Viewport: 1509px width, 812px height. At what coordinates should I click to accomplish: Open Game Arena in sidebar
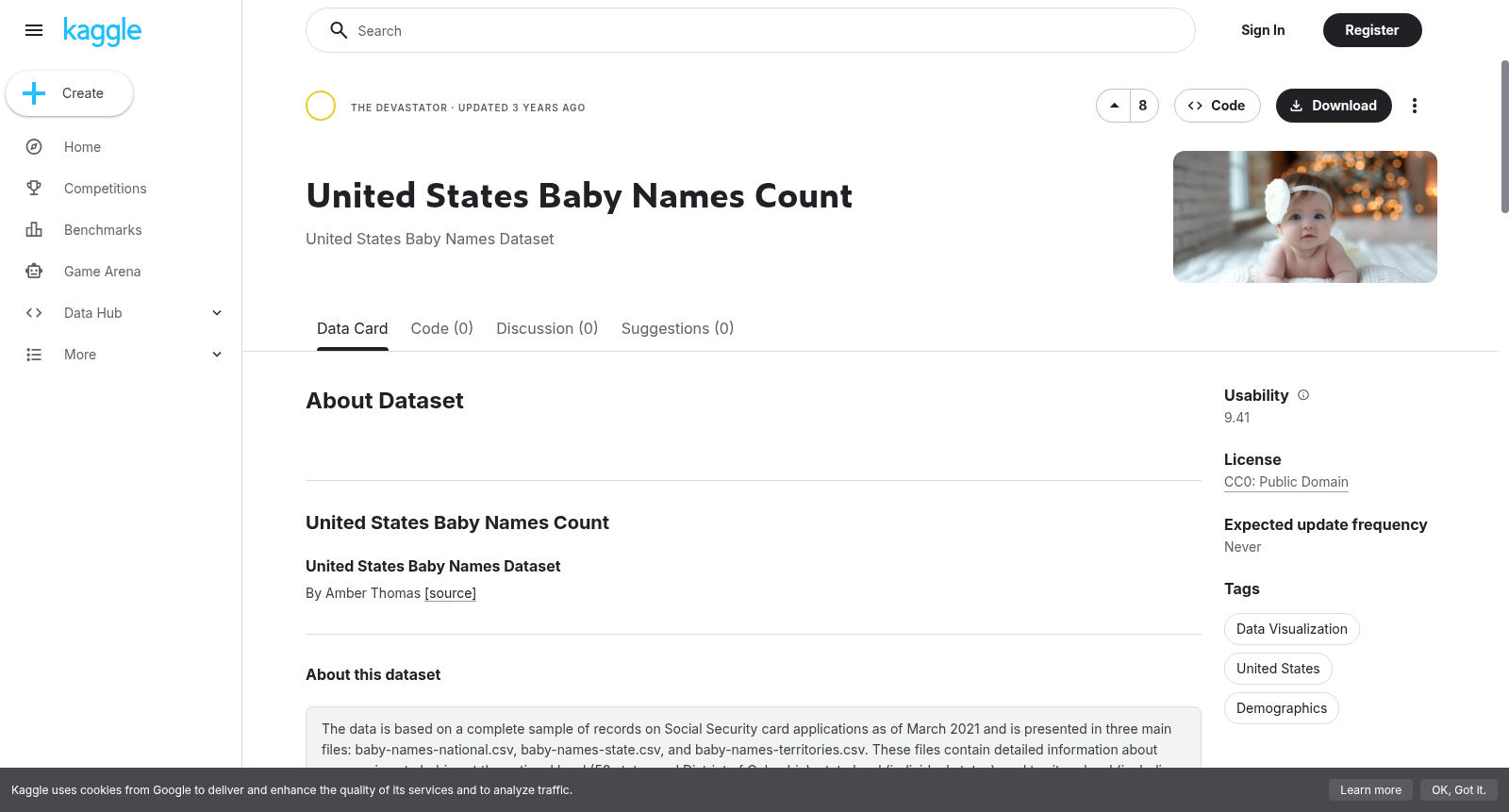[102, 272]
